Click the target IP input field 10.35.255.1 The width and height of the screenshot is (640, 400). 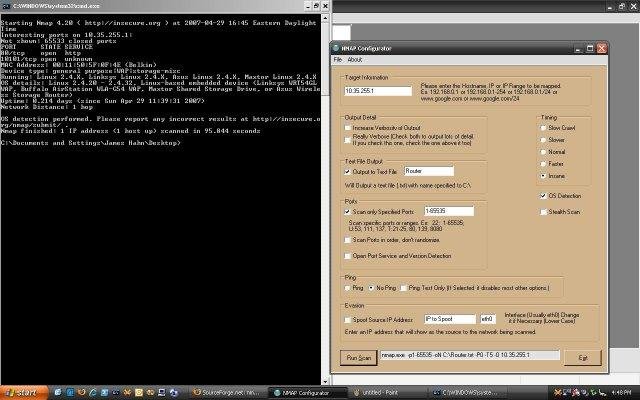(x=378, y=91)
